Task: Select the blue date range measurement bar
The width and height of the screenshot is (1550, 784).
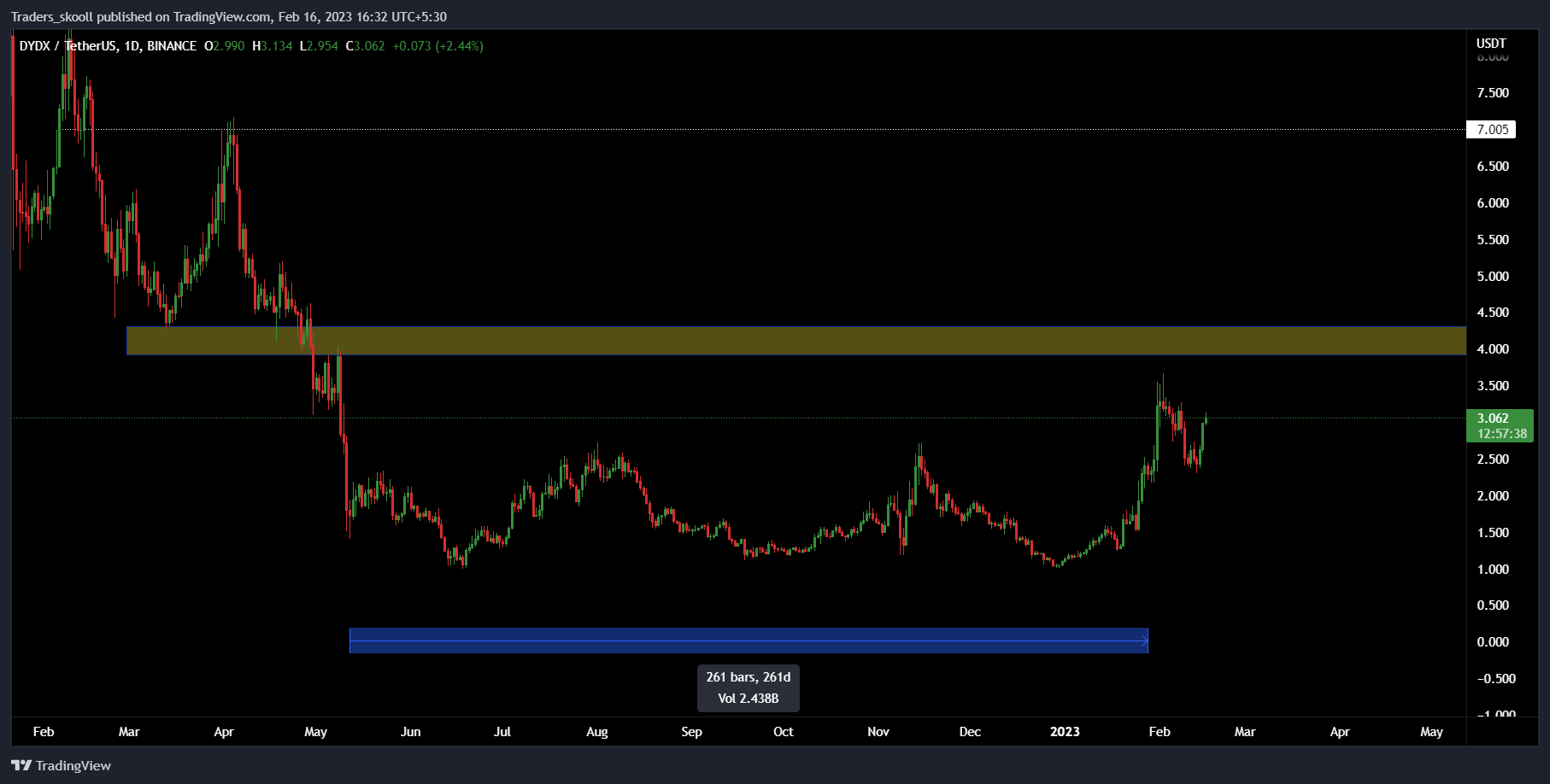Action: 749,641
